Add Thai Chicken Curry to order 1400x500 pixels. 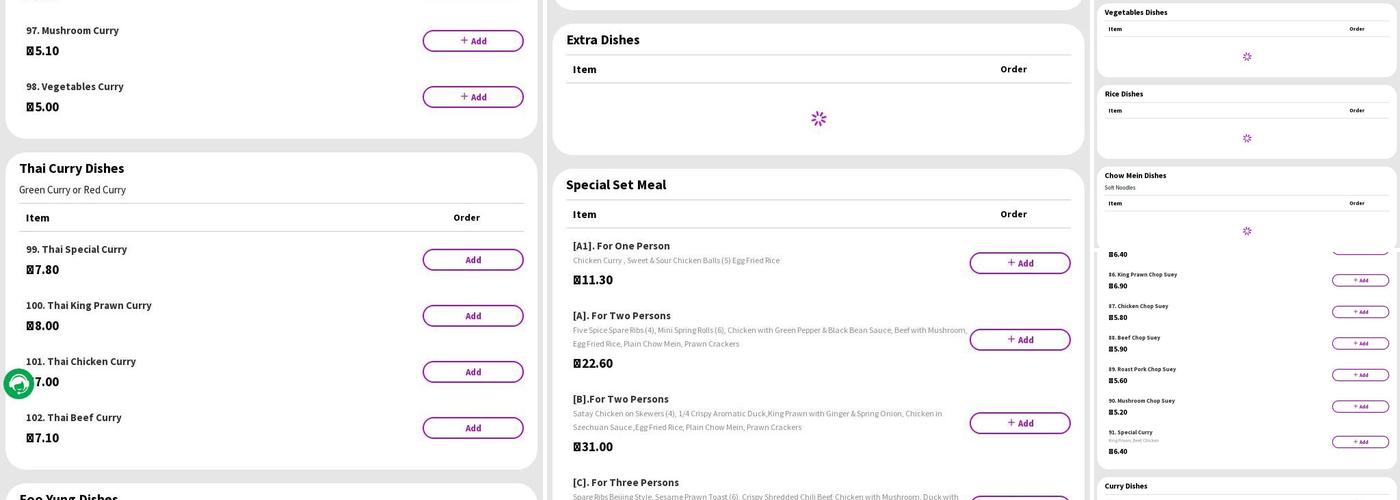tap(472, 372)
